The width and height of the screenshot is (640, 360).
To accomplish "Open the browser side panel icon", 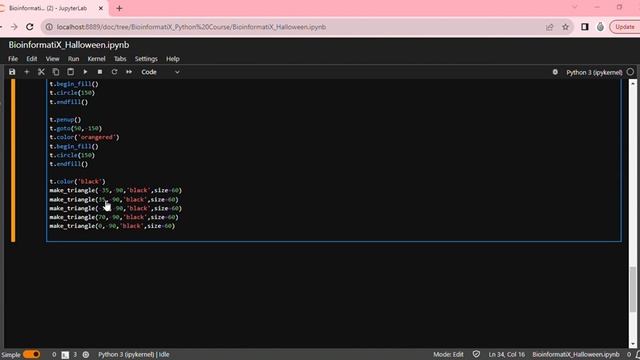I will [x=585, y=27].
